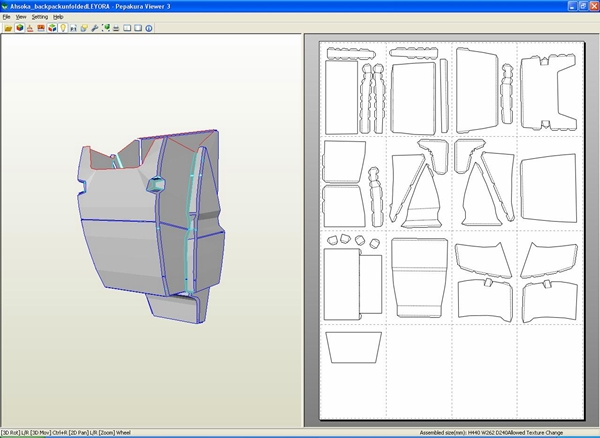Toggle the light bulb lighting icon
Image resolution: width=600 pixels, height=438 pixels.
(63, 28)
